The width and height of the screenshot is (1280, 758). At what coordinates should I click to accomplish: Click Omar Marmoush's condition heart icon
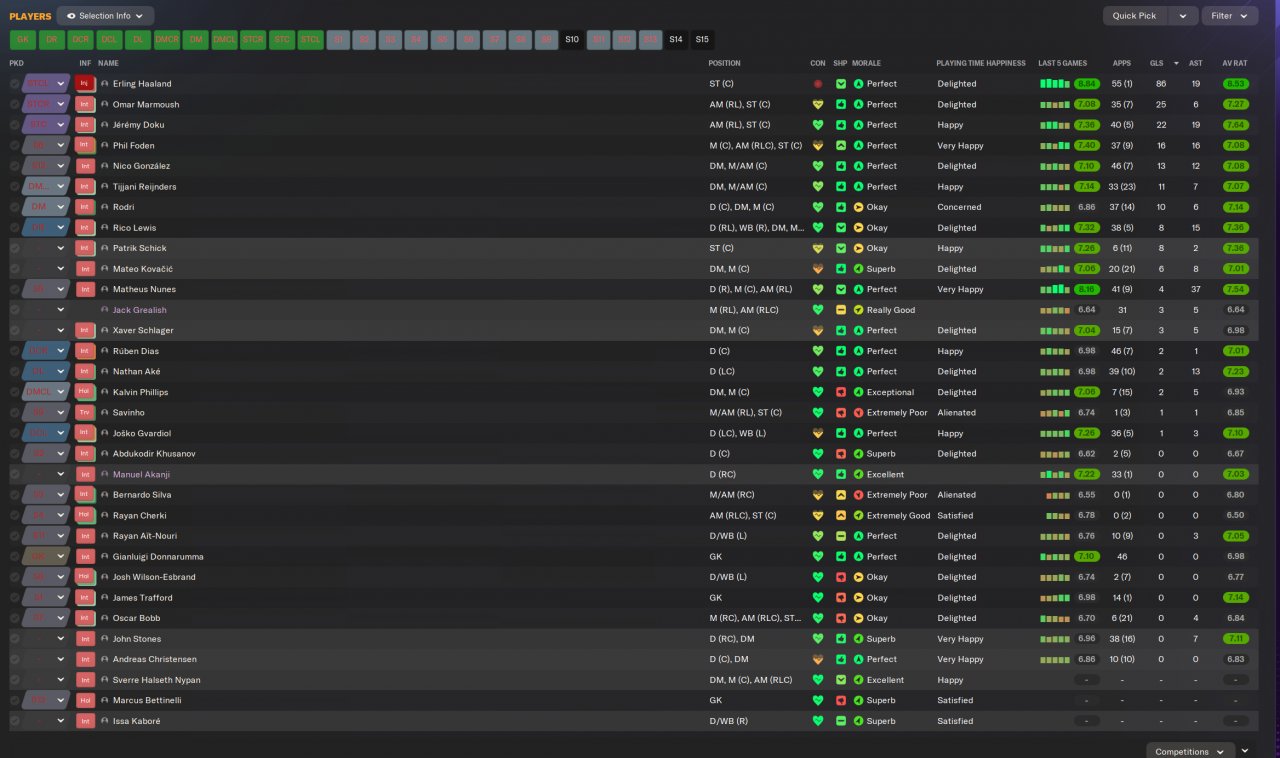tap(818, 104)
